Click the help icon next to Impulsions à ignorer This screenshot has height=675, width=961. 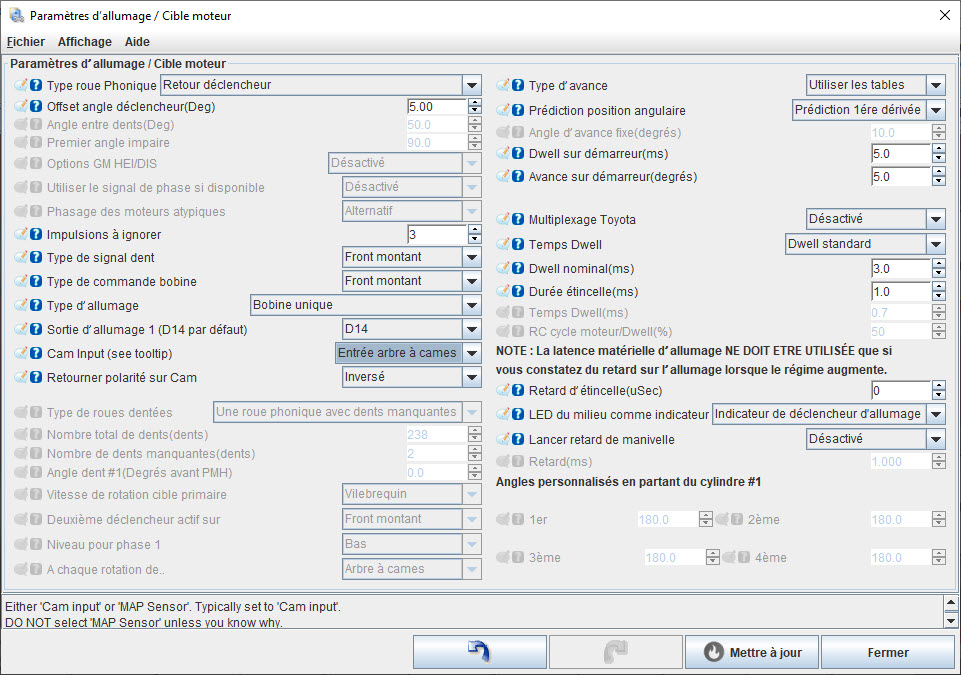36,235
